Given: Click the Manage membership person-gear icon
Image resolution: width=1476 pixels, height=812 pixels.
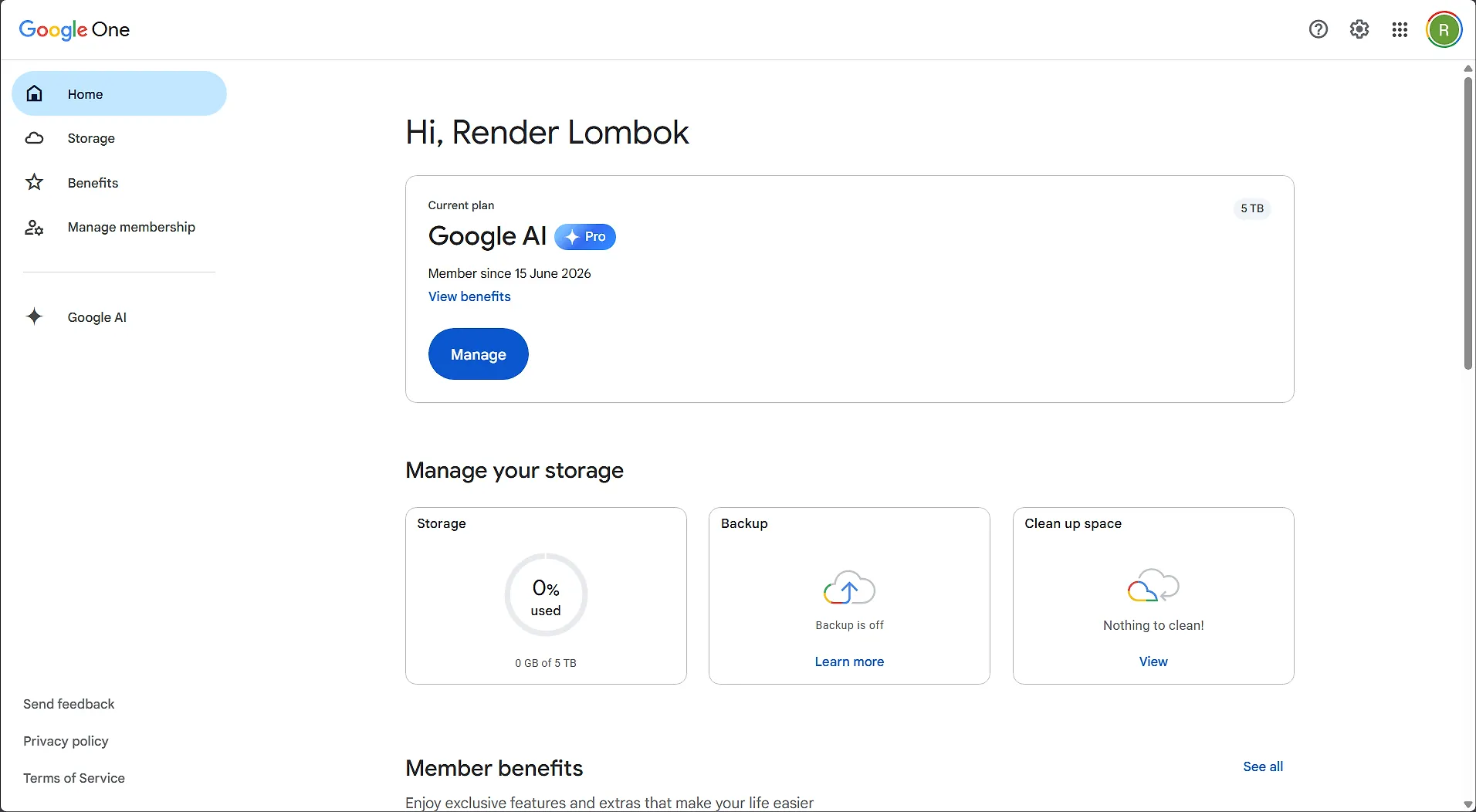Looking at the screenshot, I should coord(34,227).
